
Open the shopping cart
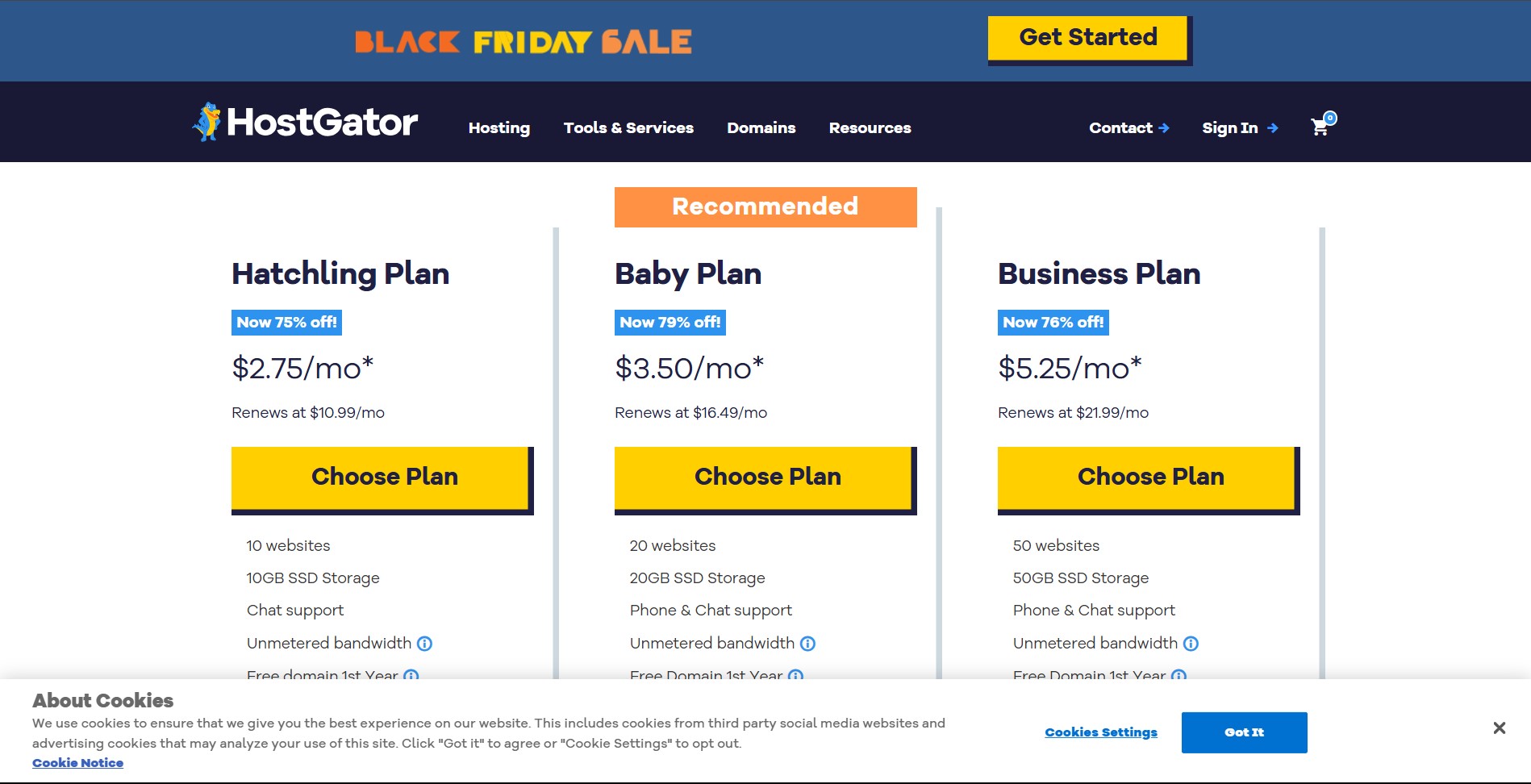pos(1320,127)
